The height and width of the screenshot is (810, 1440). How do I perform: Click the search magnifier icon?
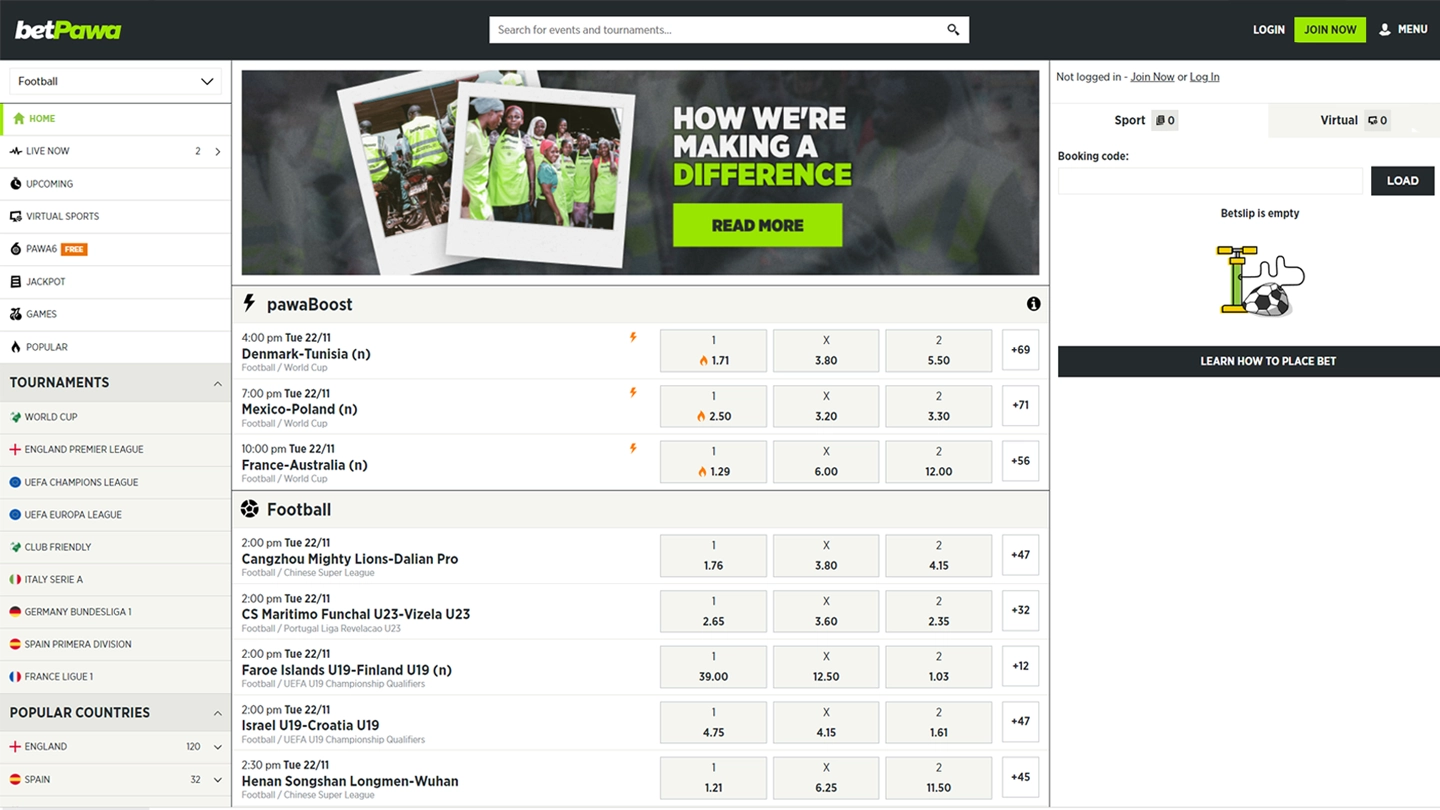coord(953,30)
